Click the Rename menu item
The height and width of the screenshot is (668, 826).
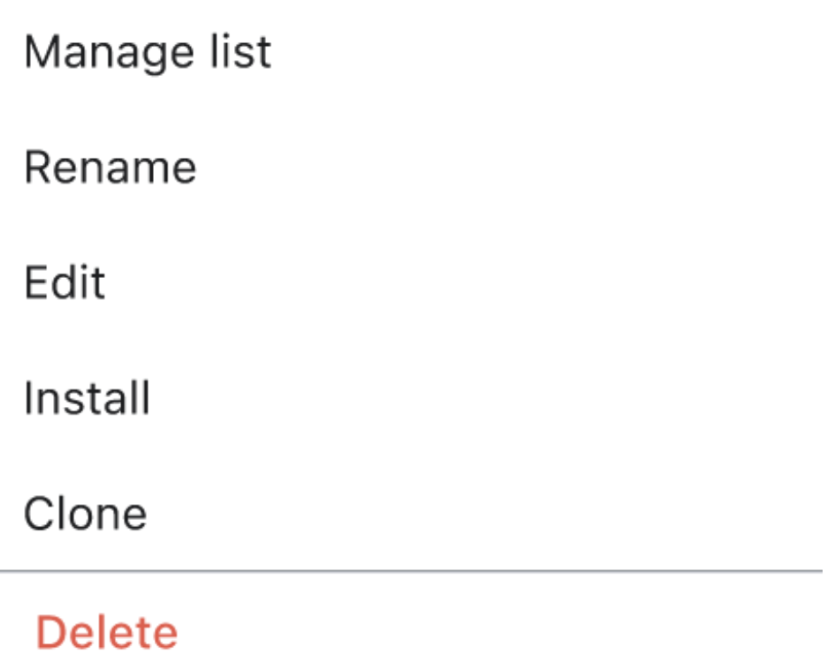[110, 168]
